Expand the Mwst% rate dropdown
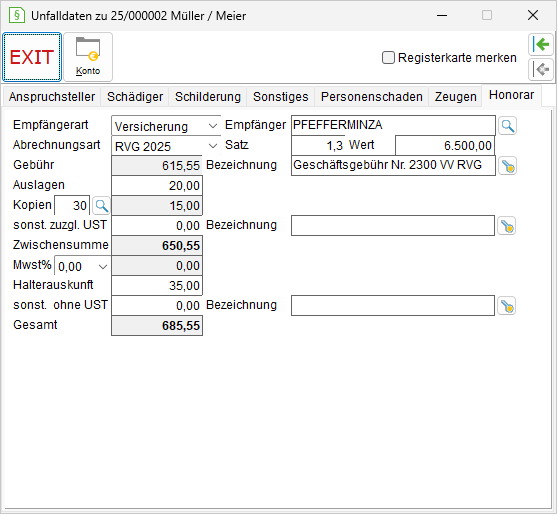Screen dimensions: 558x516 click(x=83, y=266)
